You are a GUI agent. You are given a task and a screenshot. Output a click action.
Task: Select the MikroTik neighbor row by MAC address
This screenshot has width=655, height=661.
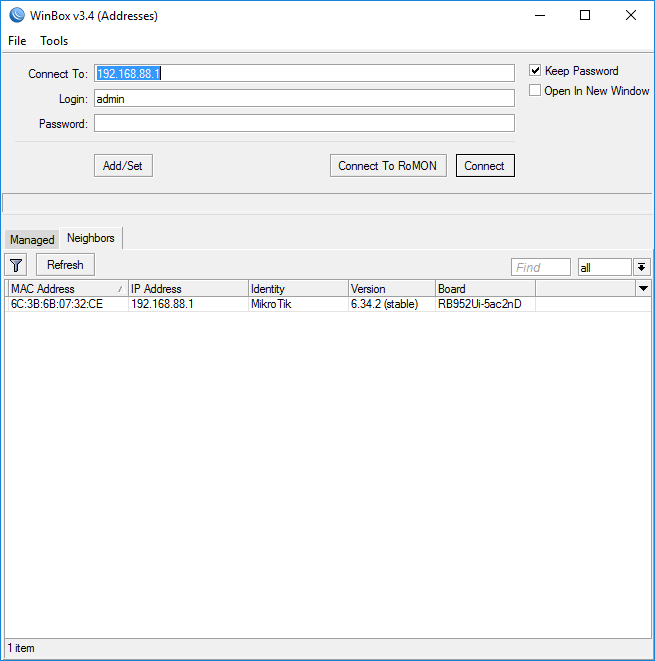[57, 304]
